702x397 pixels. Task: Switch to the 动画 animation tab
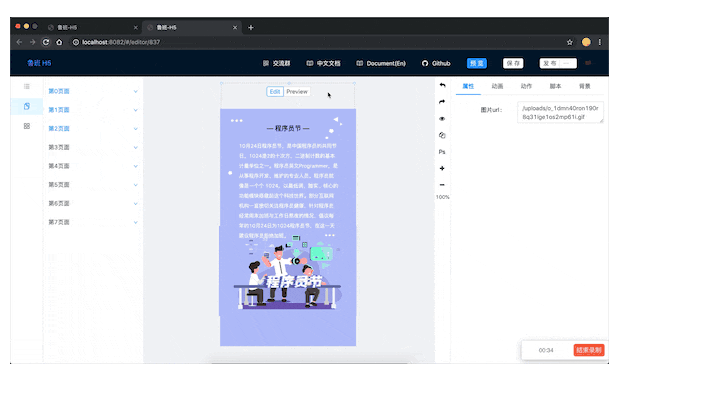[497, 86]
